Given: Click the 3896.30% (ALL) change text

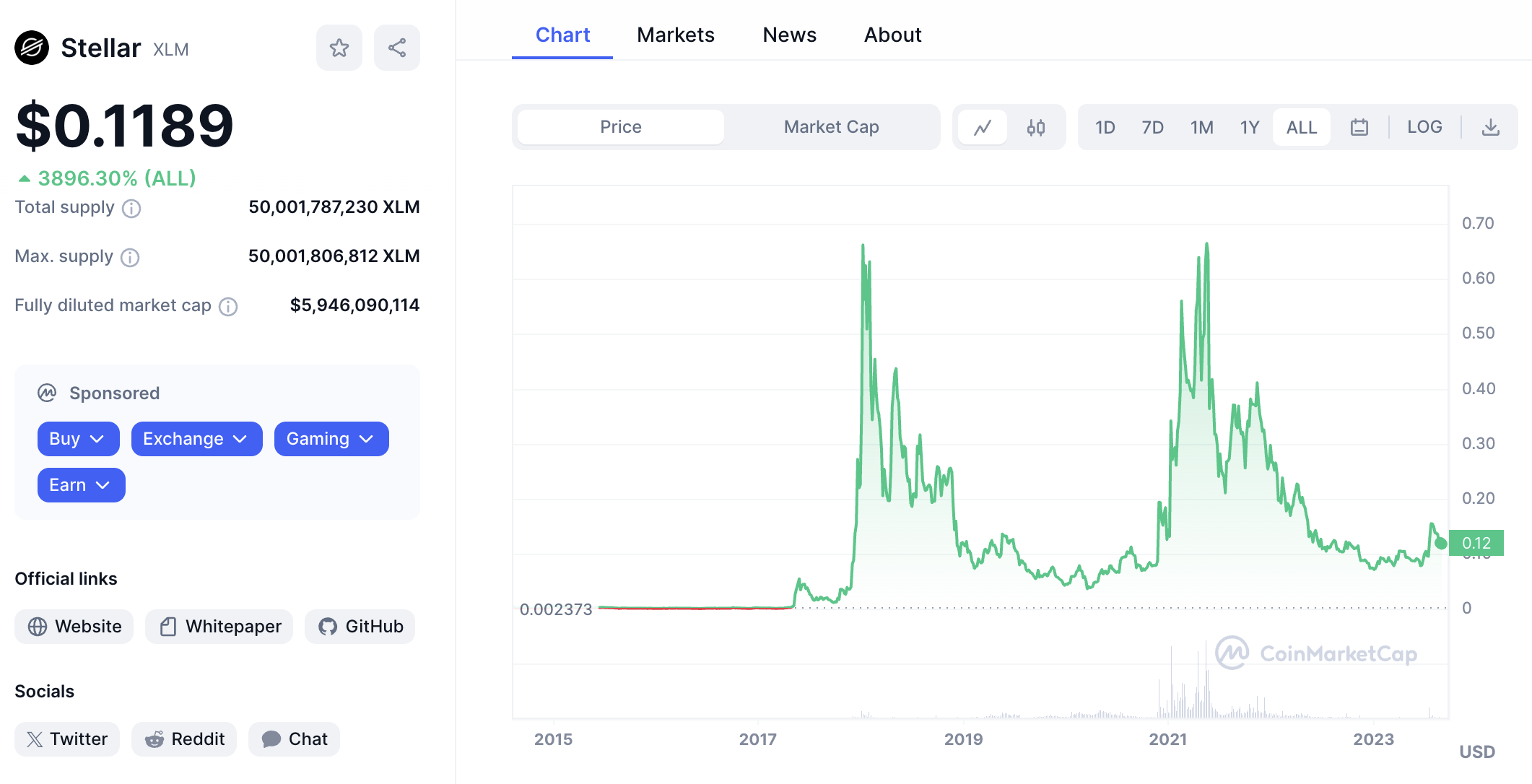Looking at the screenshot, I should 117,178.
